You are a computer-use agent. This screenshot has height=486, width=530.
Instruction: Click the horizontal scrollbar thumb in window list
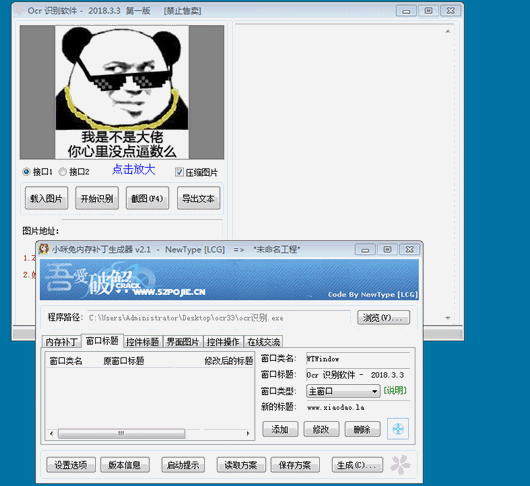pyautogui.click(x=121, y=433)
